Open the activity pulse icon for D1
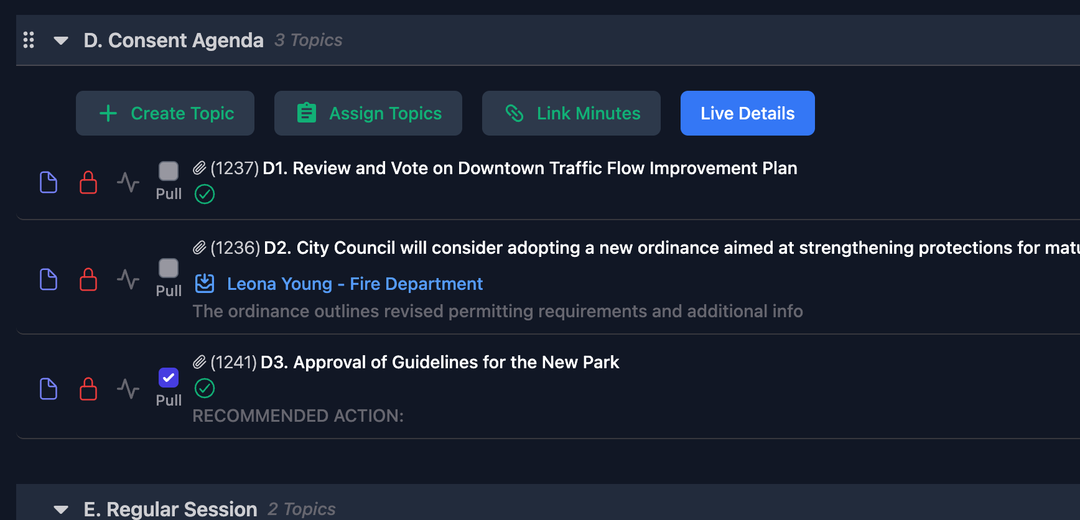This screenshot has width=1080, height=520. (x=127, y=183)
